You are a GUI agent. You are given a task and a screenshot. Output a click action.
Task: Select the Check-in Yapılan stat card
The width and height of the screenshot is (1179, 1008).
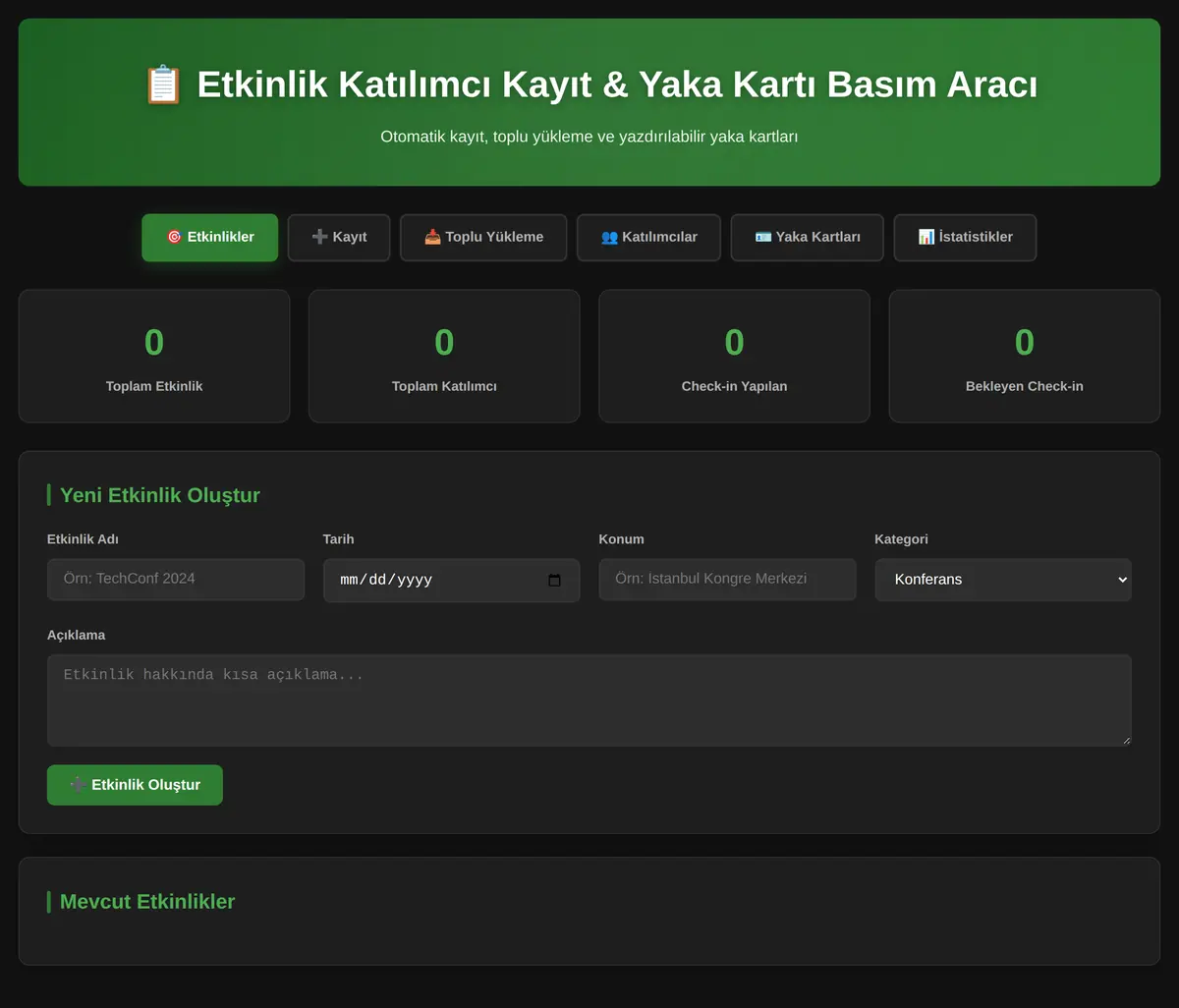(x=734, y=356)
